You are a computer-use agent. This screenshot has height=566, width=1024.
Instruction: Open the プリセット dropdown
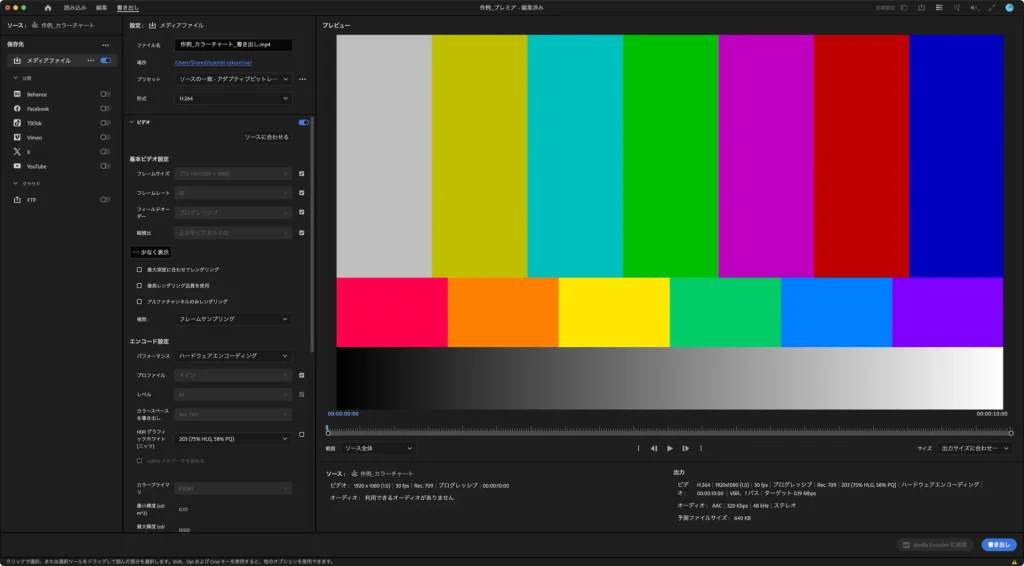coord(233,79)
